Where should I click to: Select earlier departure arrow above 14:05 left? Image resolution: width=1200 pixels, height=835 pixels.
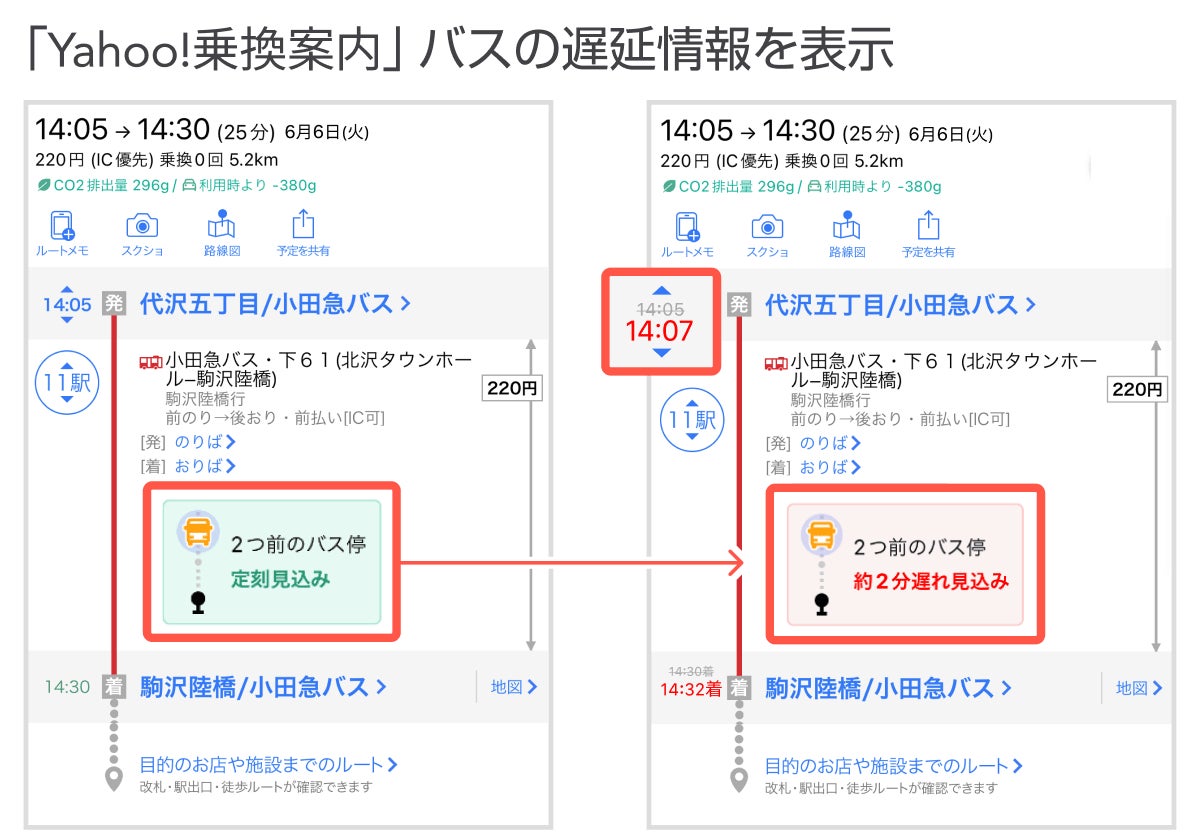(x=66, y=290)
